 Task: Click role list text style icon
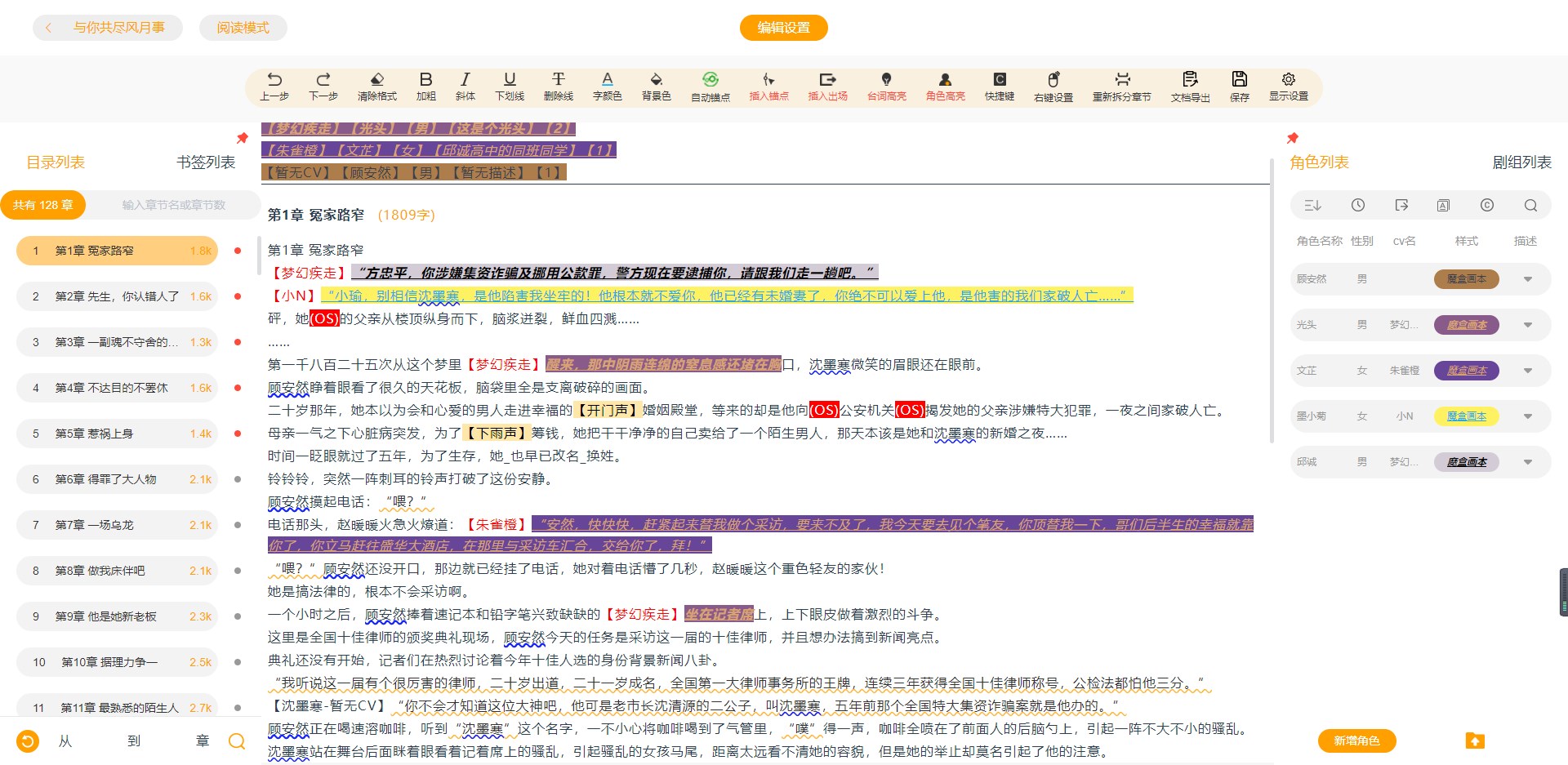(1444, 206)
